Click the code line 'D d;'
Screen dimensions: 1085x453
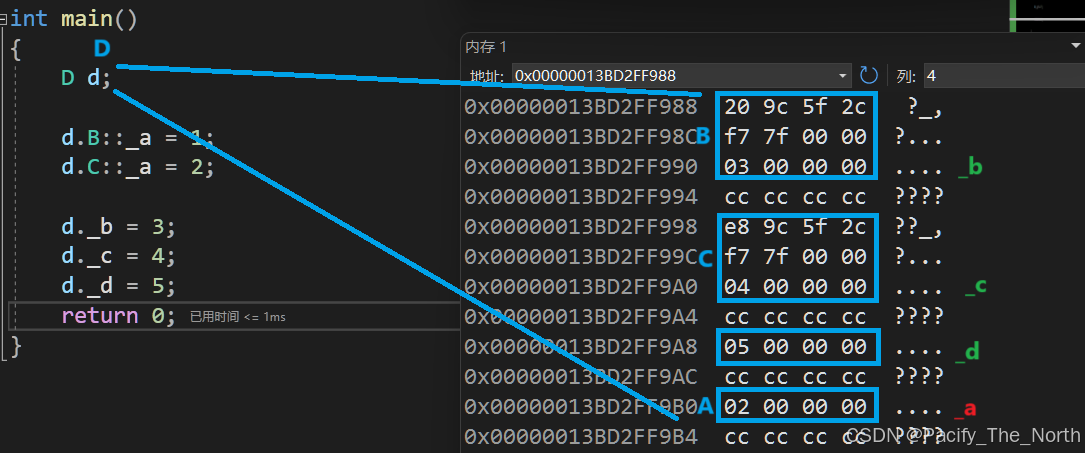coord(86,78)
